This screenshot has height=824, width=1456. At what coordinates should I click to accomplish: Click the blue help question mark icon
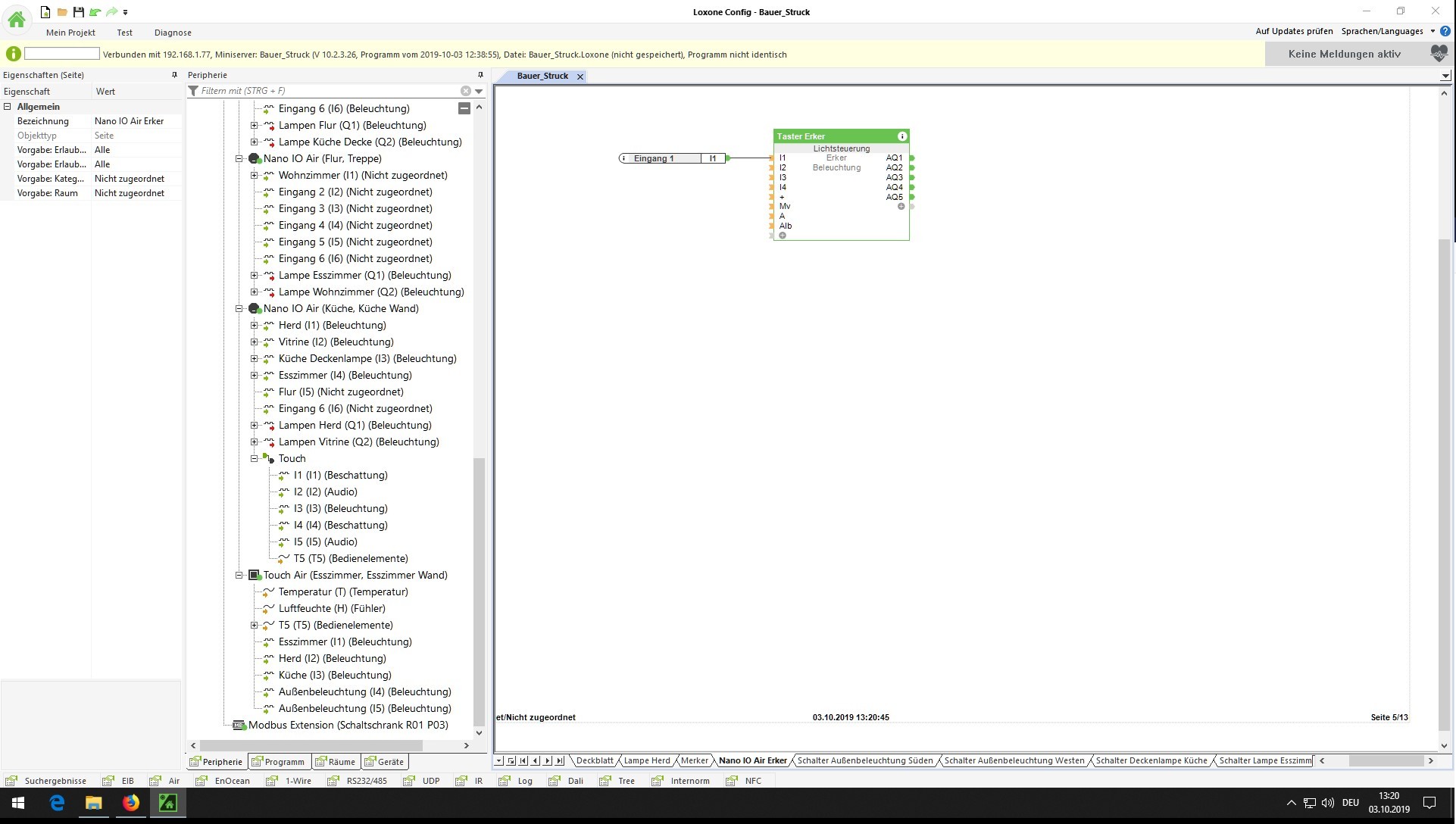1445,31
